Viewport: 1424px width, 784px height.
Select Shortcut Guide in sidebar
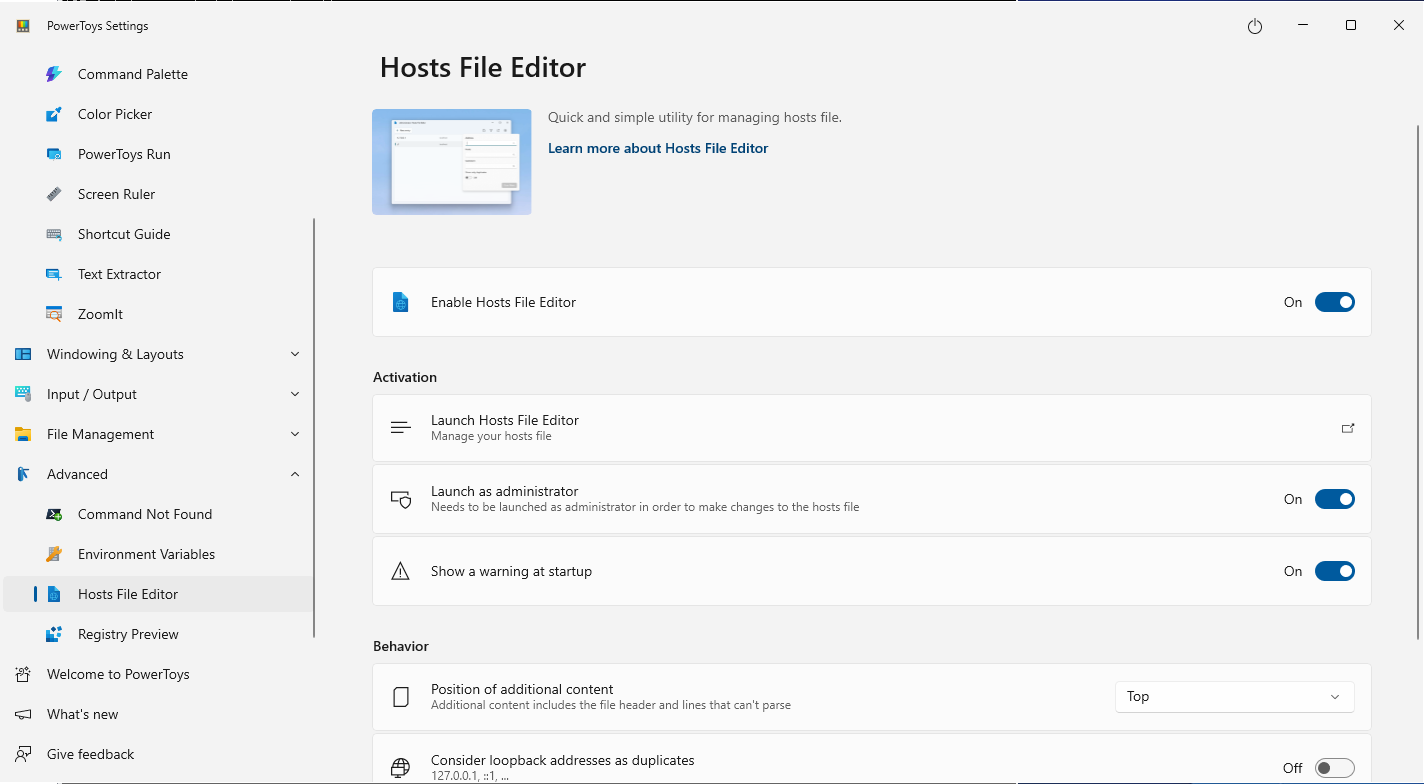pos(158,234)
